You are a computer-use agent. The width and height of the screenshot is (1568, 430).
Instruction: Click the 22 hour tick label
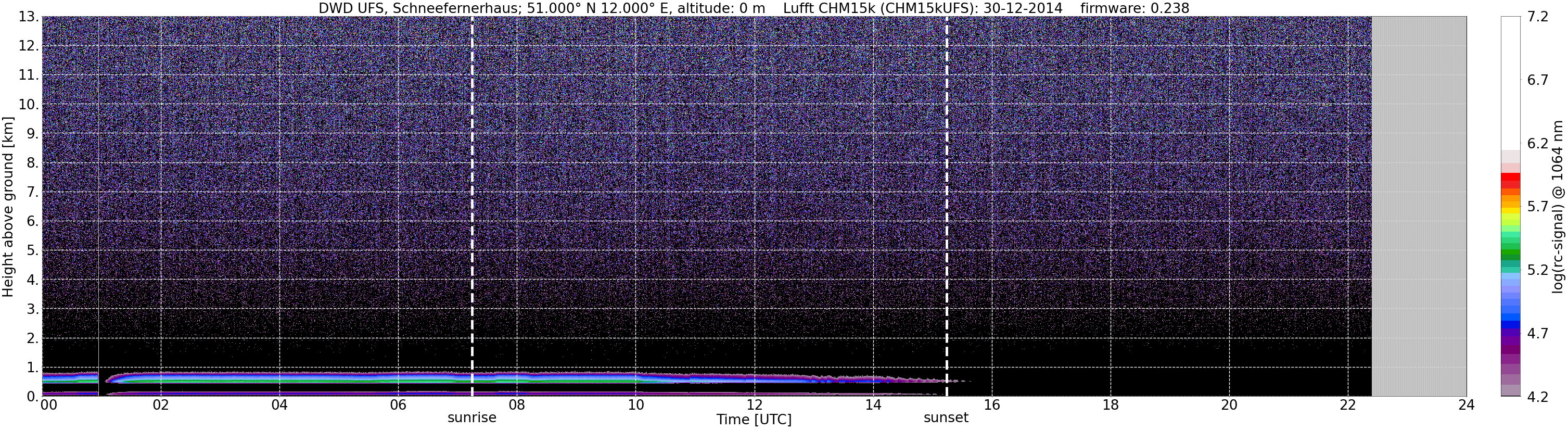tap(1348, 405)
